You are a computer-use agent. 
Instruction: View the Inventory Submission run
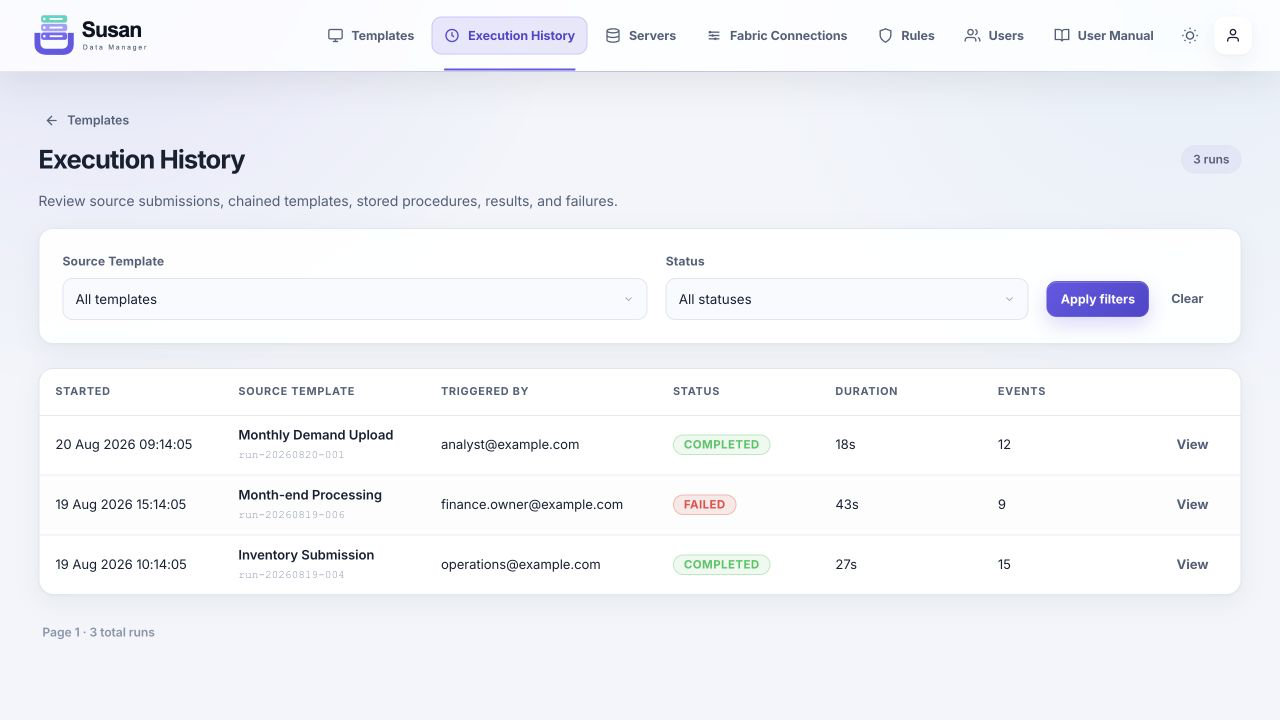[1192, 564]
